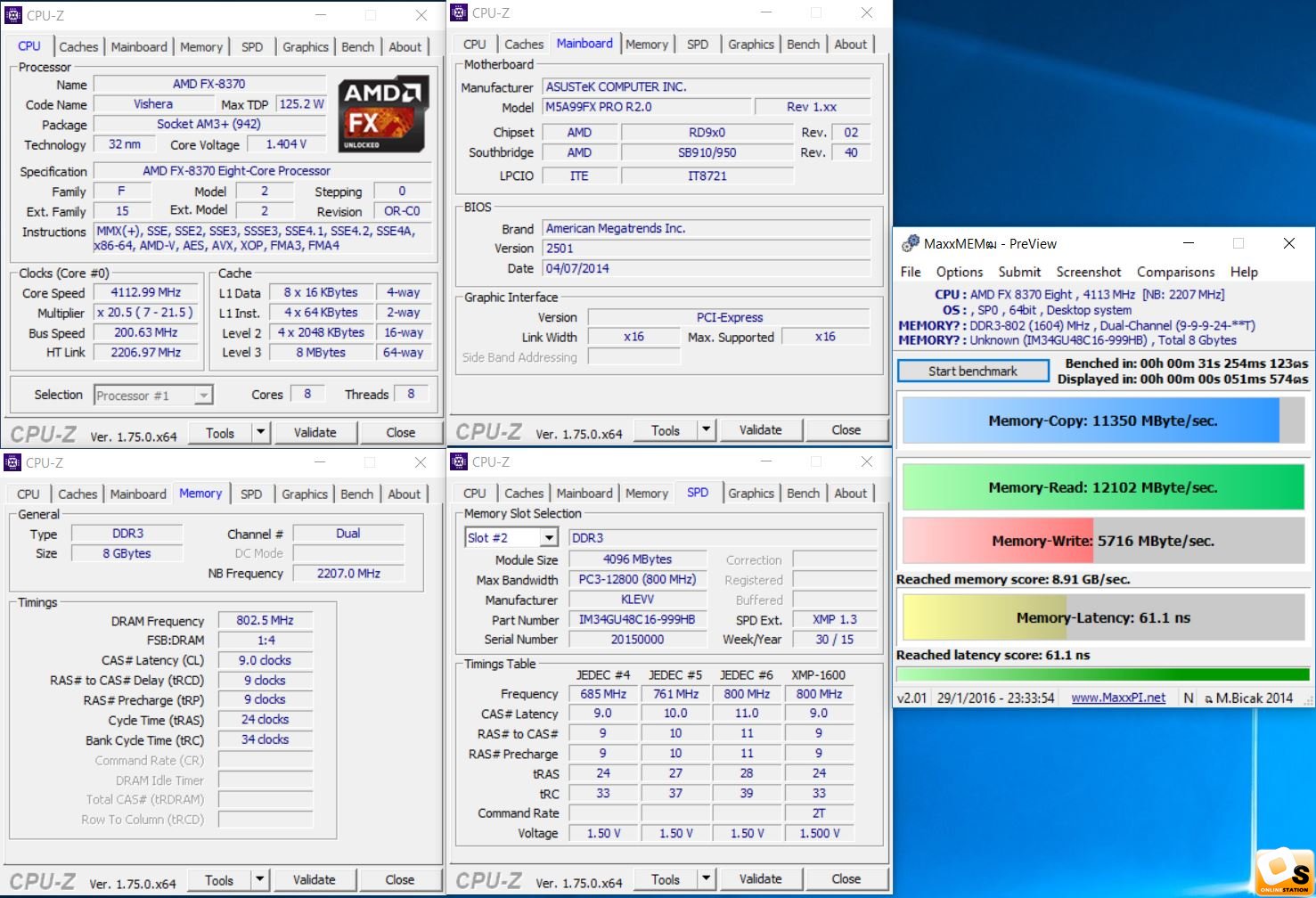Open the Tools dropdown arrow in the Memory window
This screenshot has width=1316, height=898.
tap(260, 880)
